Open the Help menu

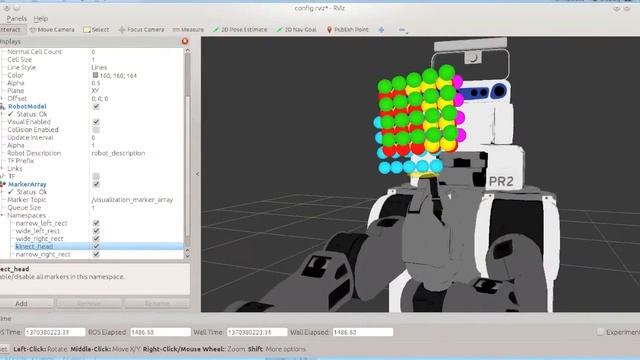click(x=40, y=19)
